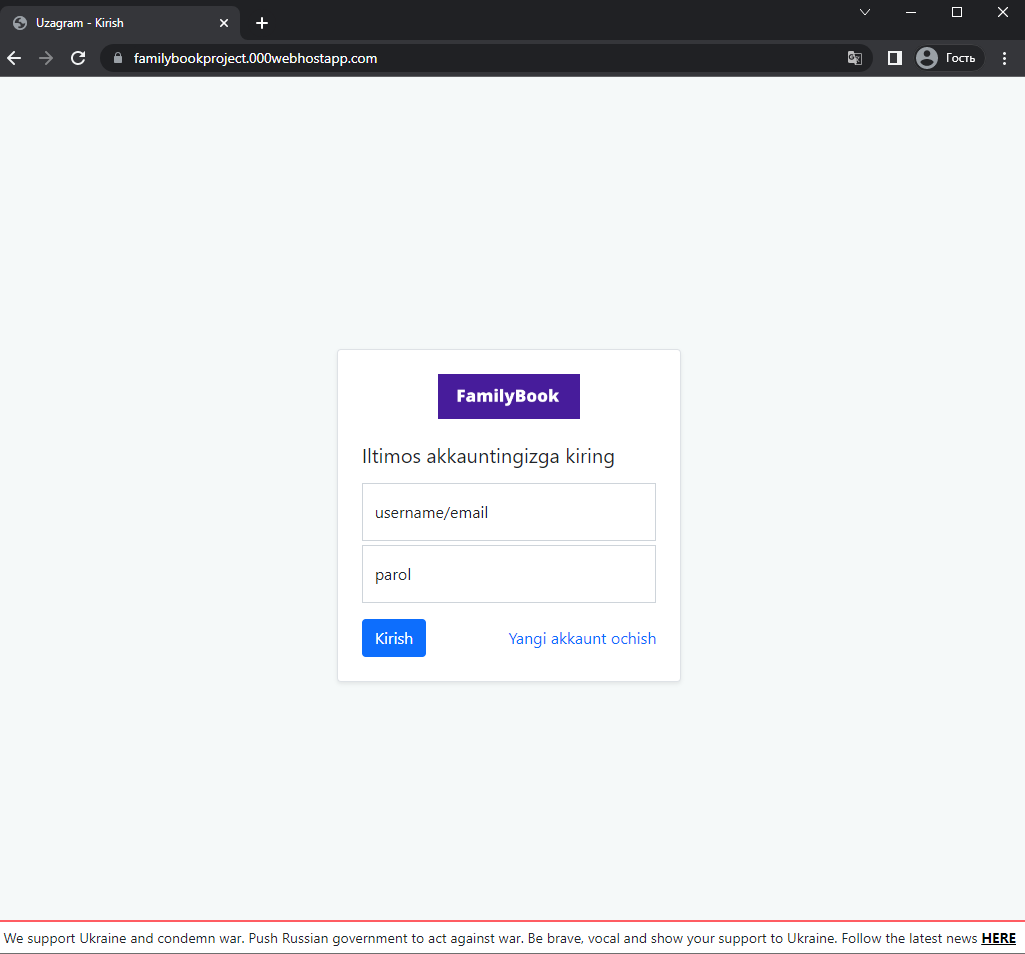
Task: Open Chrome three-dot menu
Action: tap(1004, 58)
